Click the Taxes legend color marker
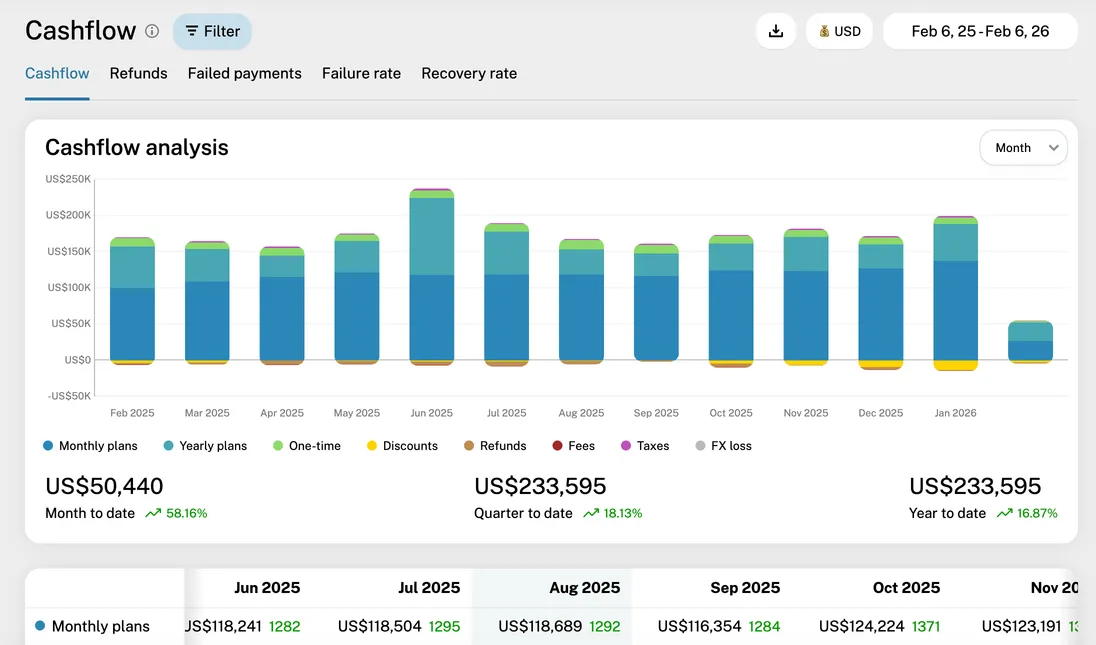The image size is (1096, 645). (x=625, y=445)
